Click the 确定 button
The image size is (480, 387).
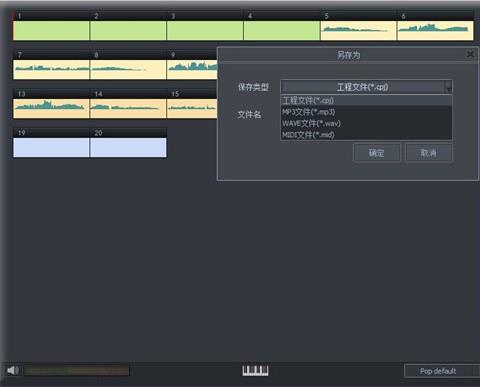pos(377,153)
